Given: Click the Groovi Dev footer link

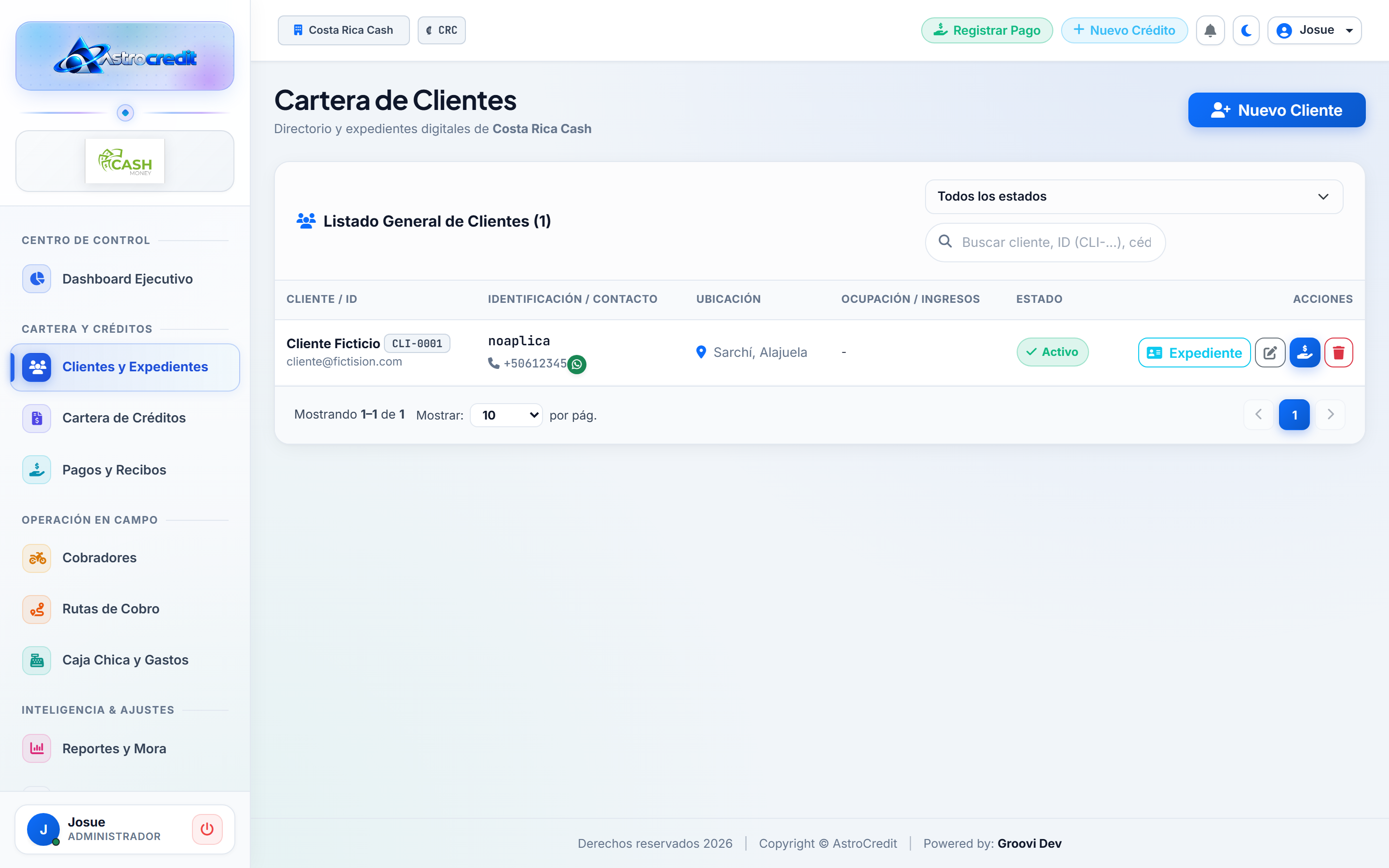Looking at the screenshot, I should (1029, 843).
